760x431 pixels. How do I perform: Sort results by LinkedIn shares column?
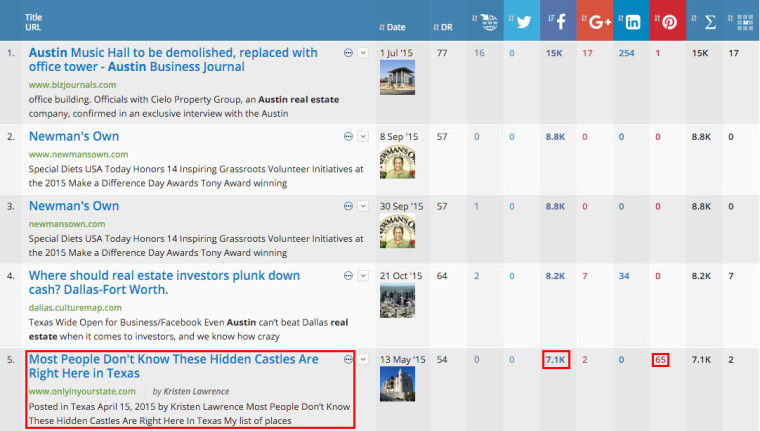pos(631,21)
